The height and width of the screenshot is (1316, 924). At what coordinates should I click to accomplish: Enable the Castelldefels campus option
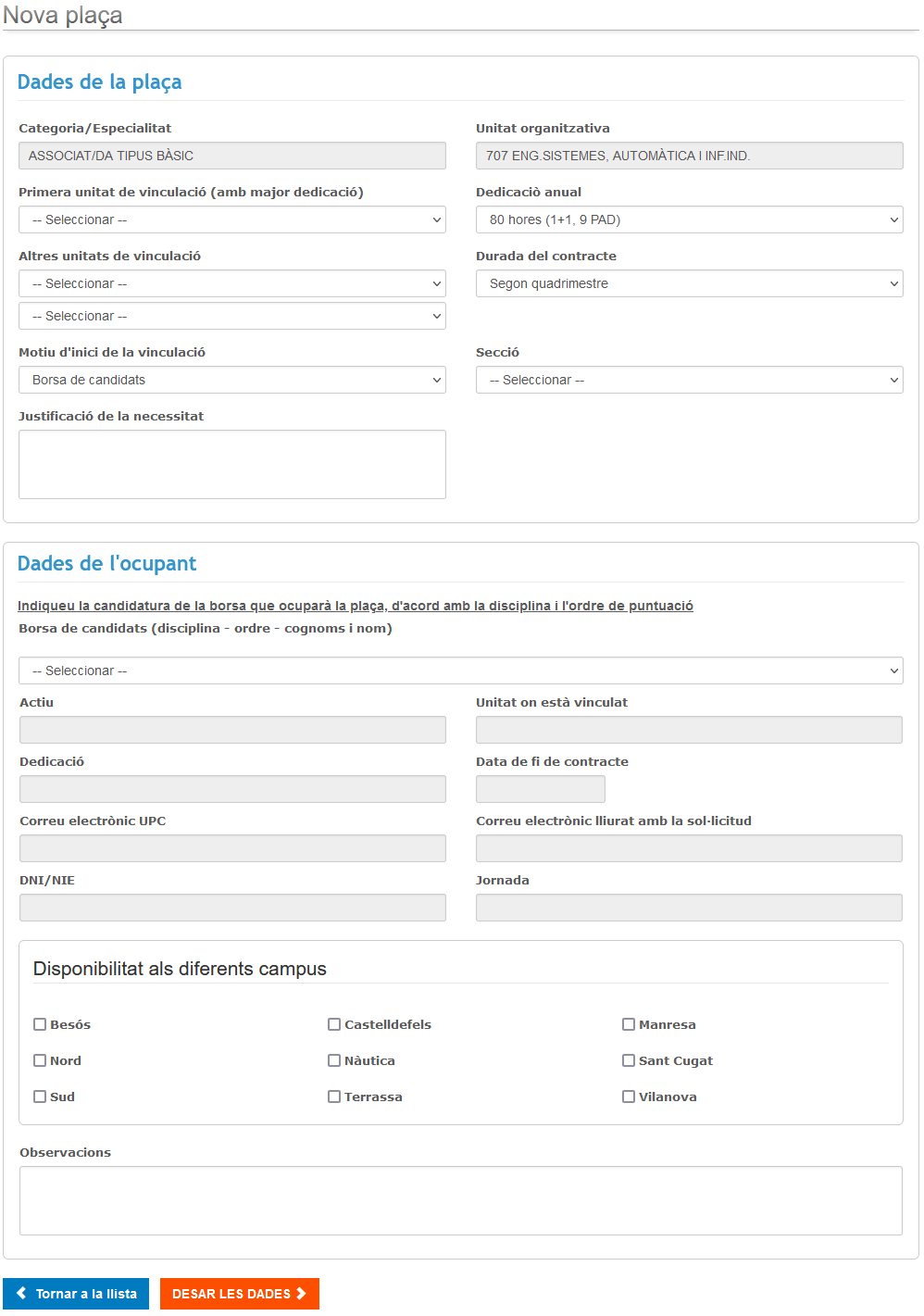(334, 1024)
